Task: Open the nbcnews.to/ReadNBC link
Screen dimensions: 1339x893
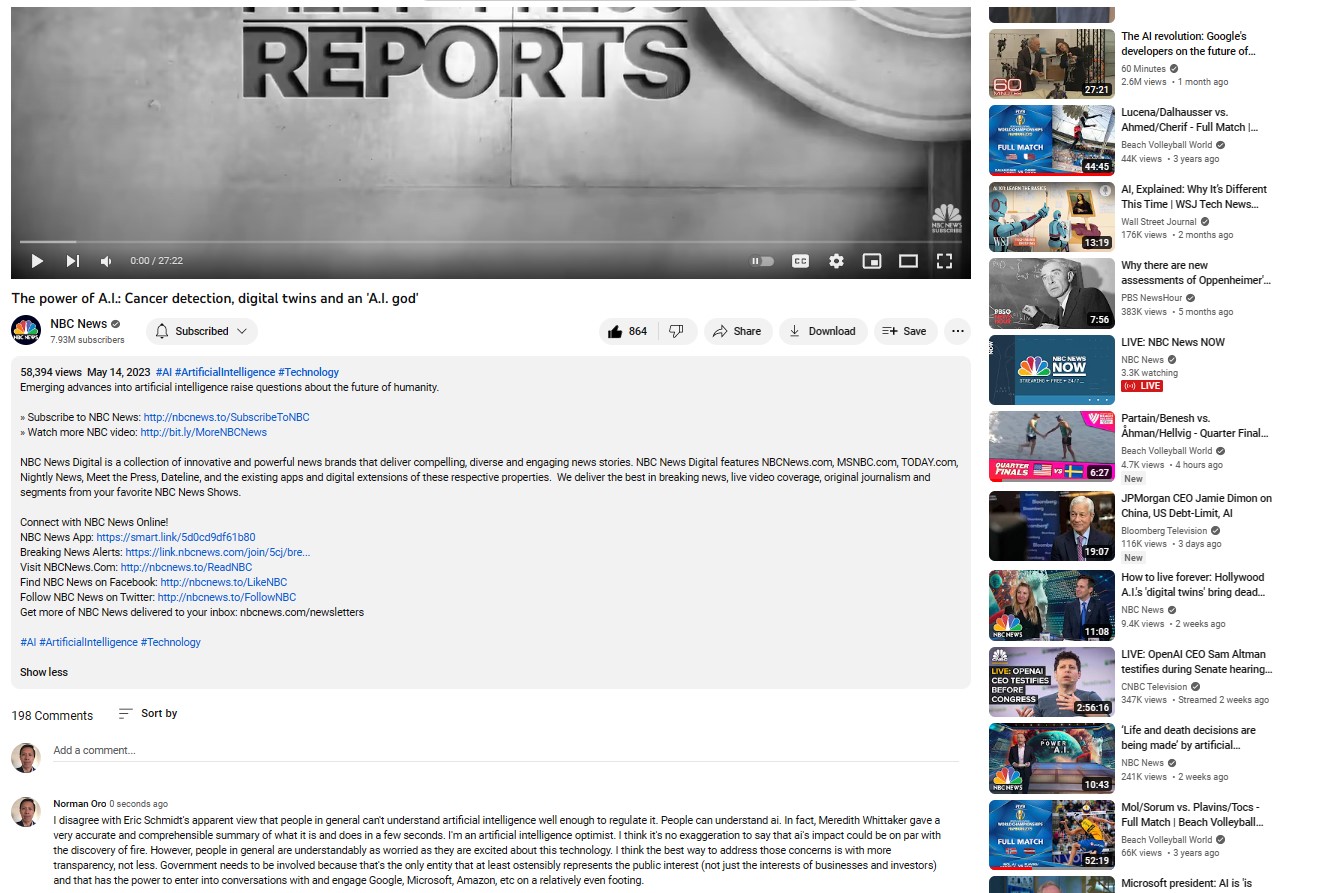Action: (x=186, y=567)
